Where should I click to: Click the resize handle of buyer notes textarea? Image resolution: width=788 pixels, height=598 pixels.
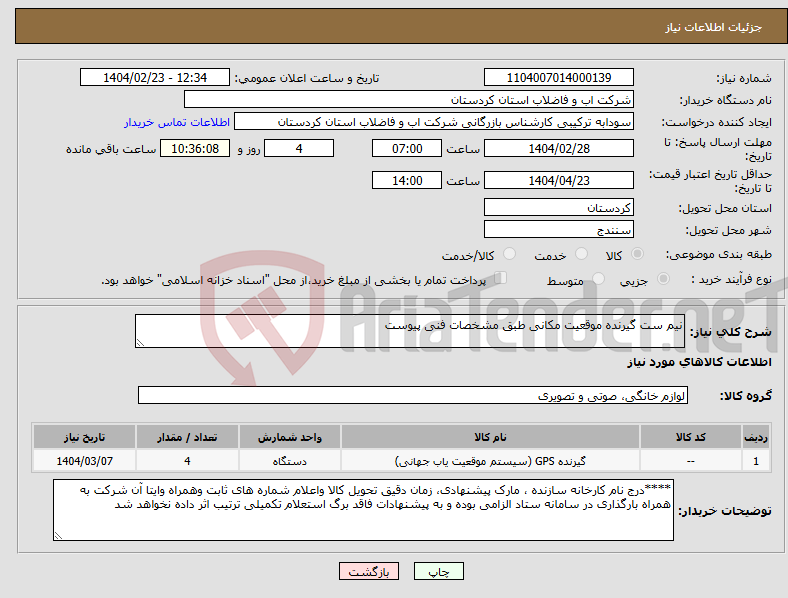pyautogui.click(x=58, y=536)
